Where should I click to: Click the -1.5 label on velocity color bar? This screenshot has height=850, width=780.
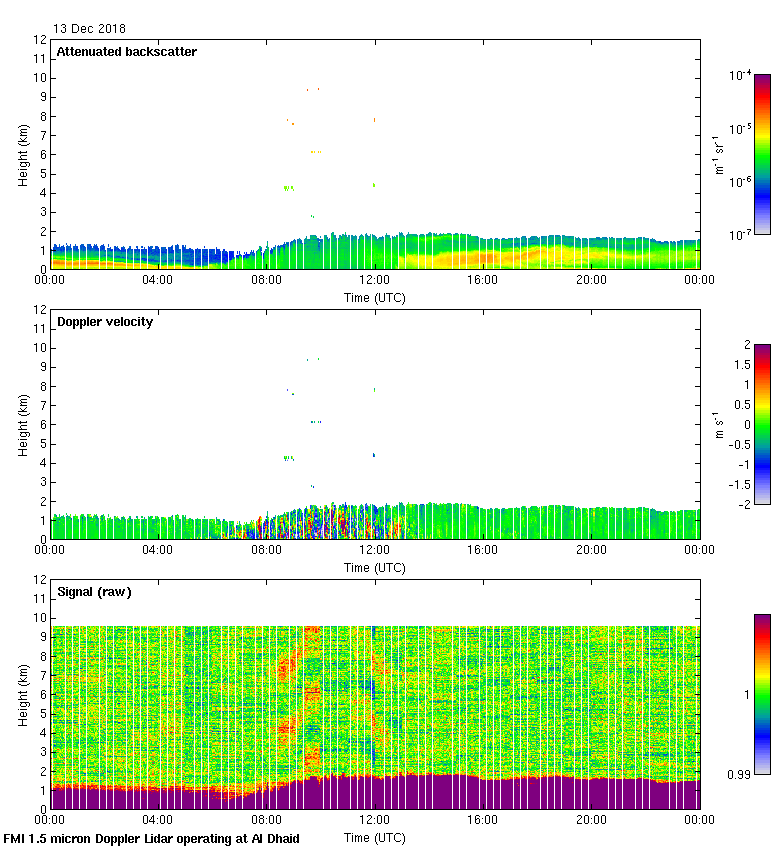pyautogui.click(x=740, y=485)
